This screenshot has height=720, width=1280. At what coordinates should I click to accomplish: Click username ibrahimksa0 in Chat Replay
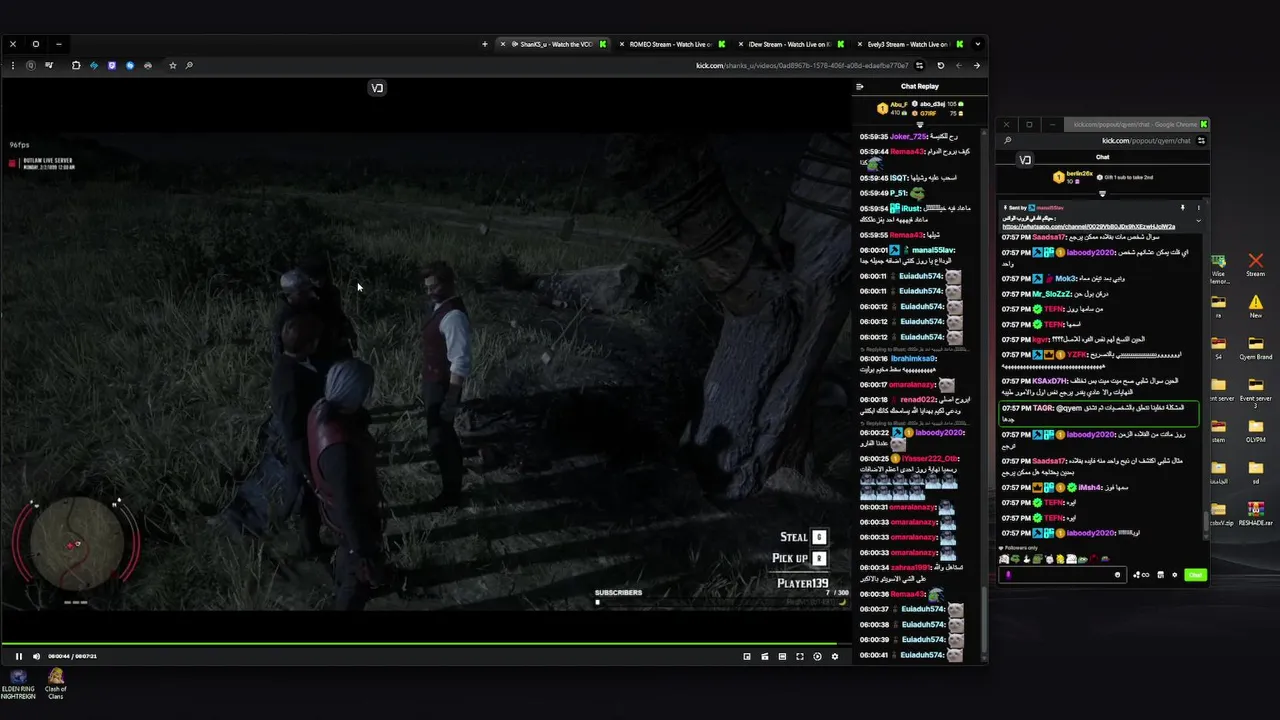914,358
